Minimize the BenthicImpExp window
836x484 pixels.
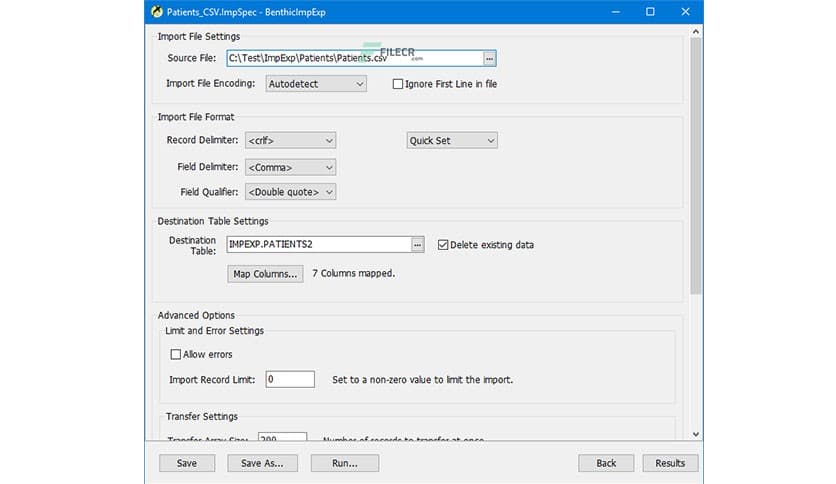tap(616, 12)
